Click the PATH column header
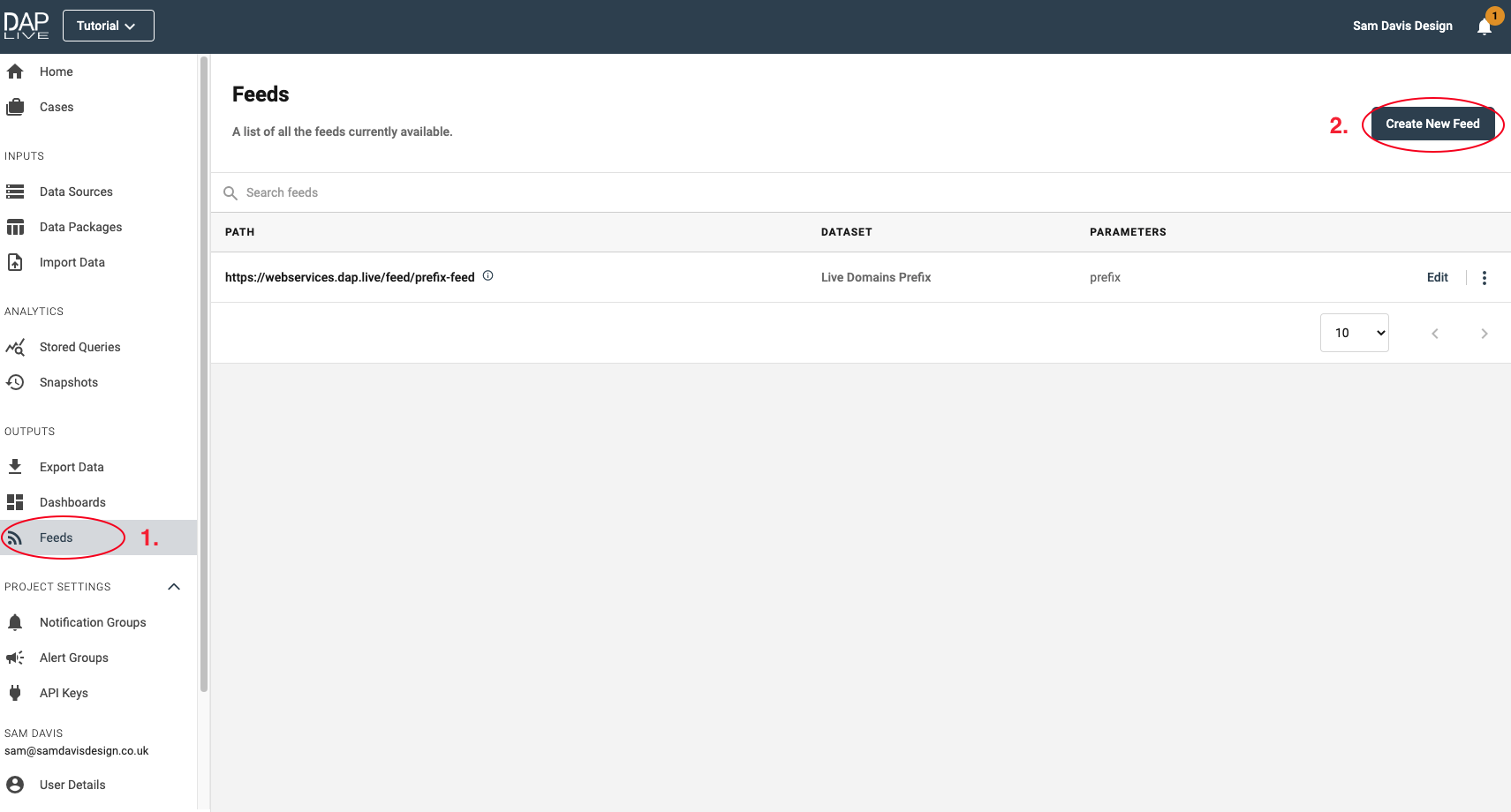Screen dimensions: 1511x812 239,232
